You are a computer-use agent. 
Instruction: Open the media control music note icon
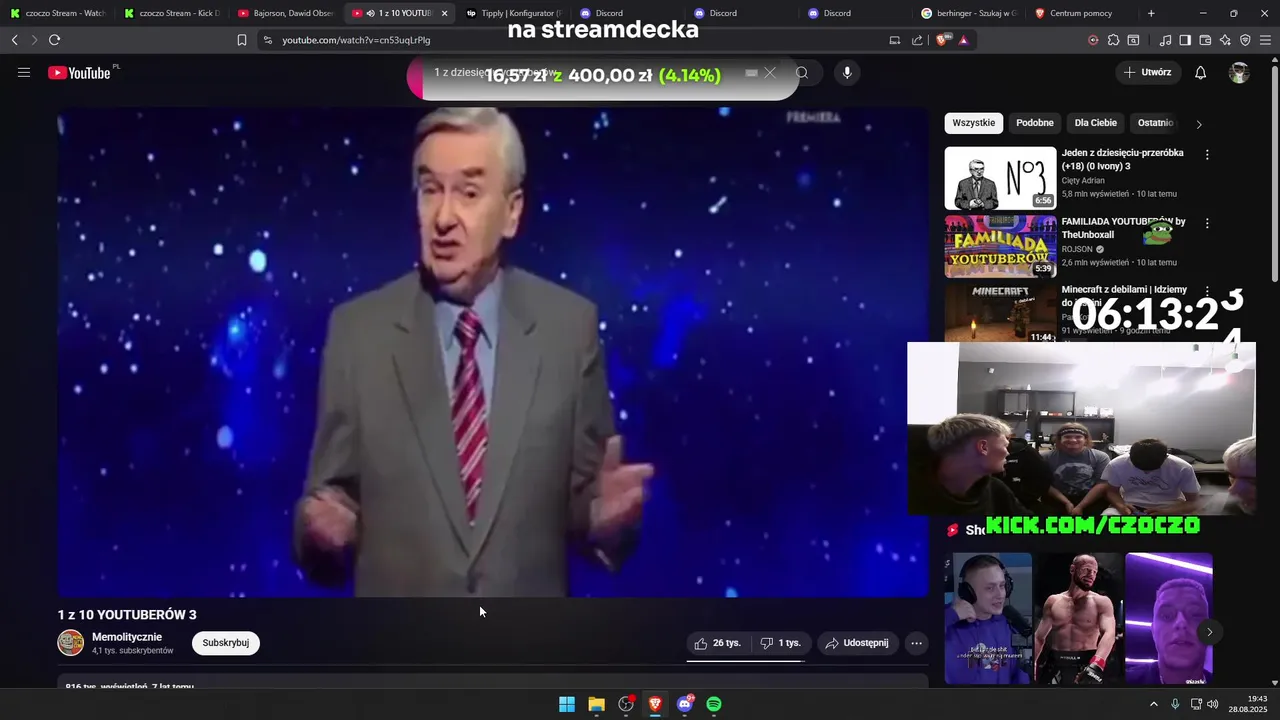pos(1165,40)
